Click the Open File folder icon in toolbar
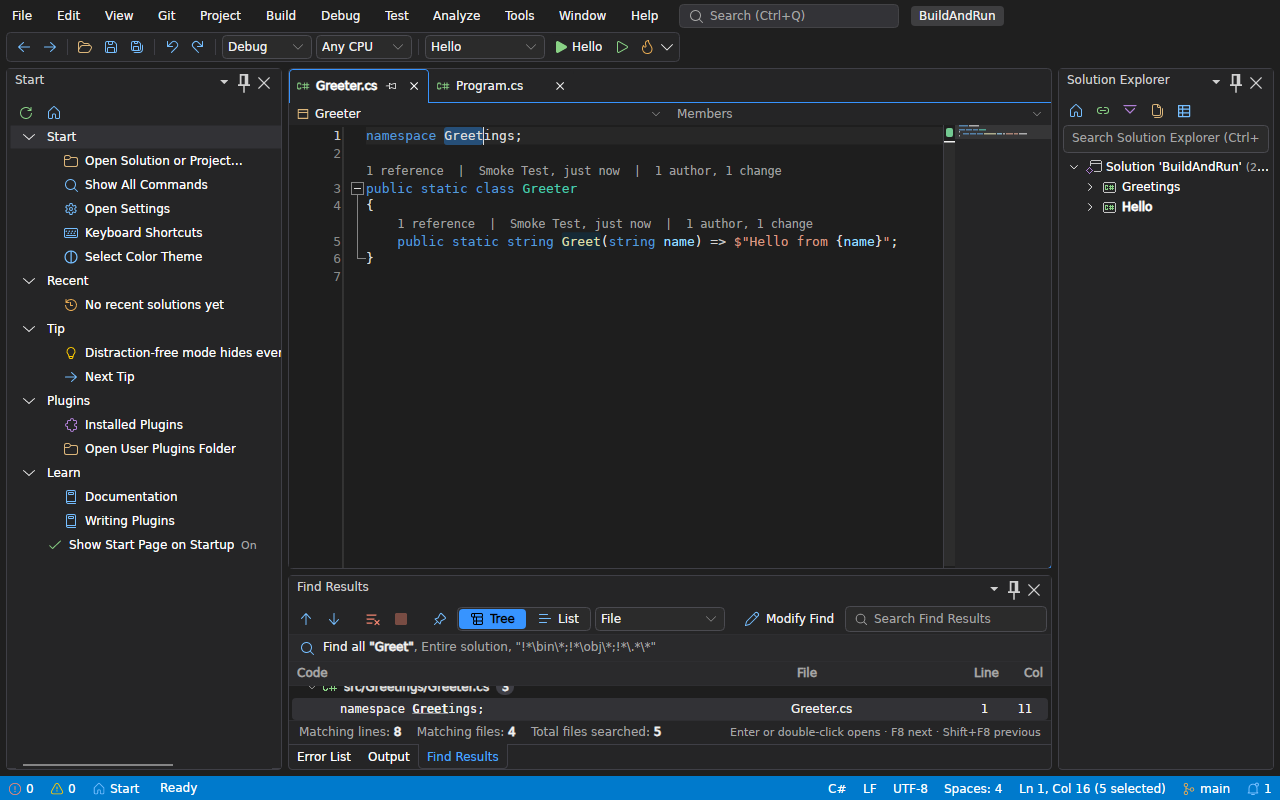The image size is (1280, 800). tap(85, 47)
